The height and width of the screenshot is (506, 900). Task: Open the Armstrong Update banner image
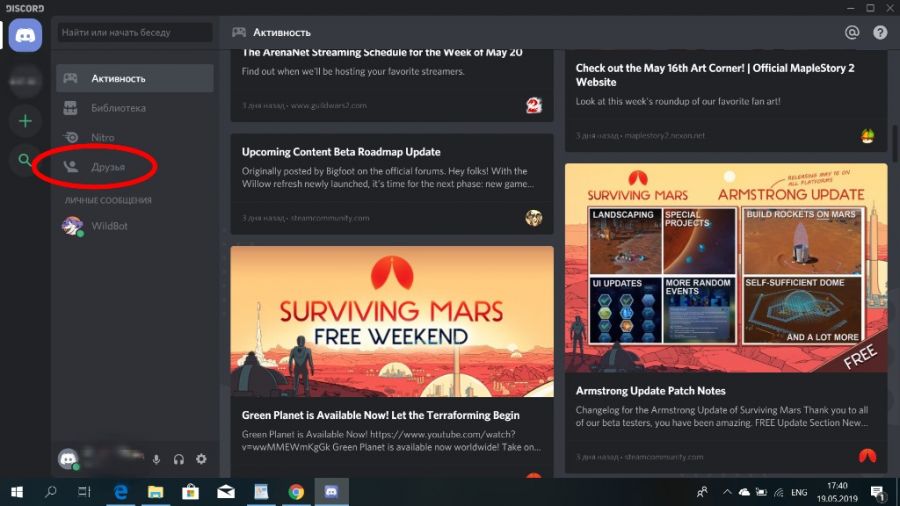coord(725,267)
